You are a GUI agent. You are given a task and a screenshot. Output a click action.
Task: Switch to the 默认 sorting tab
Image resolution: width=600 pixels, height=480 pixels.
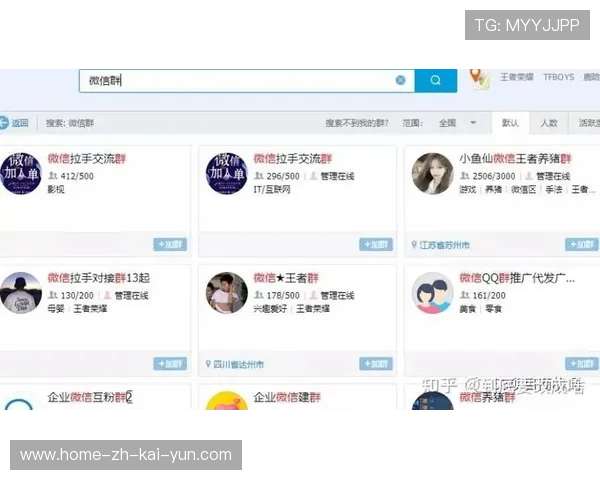point(510,123)
